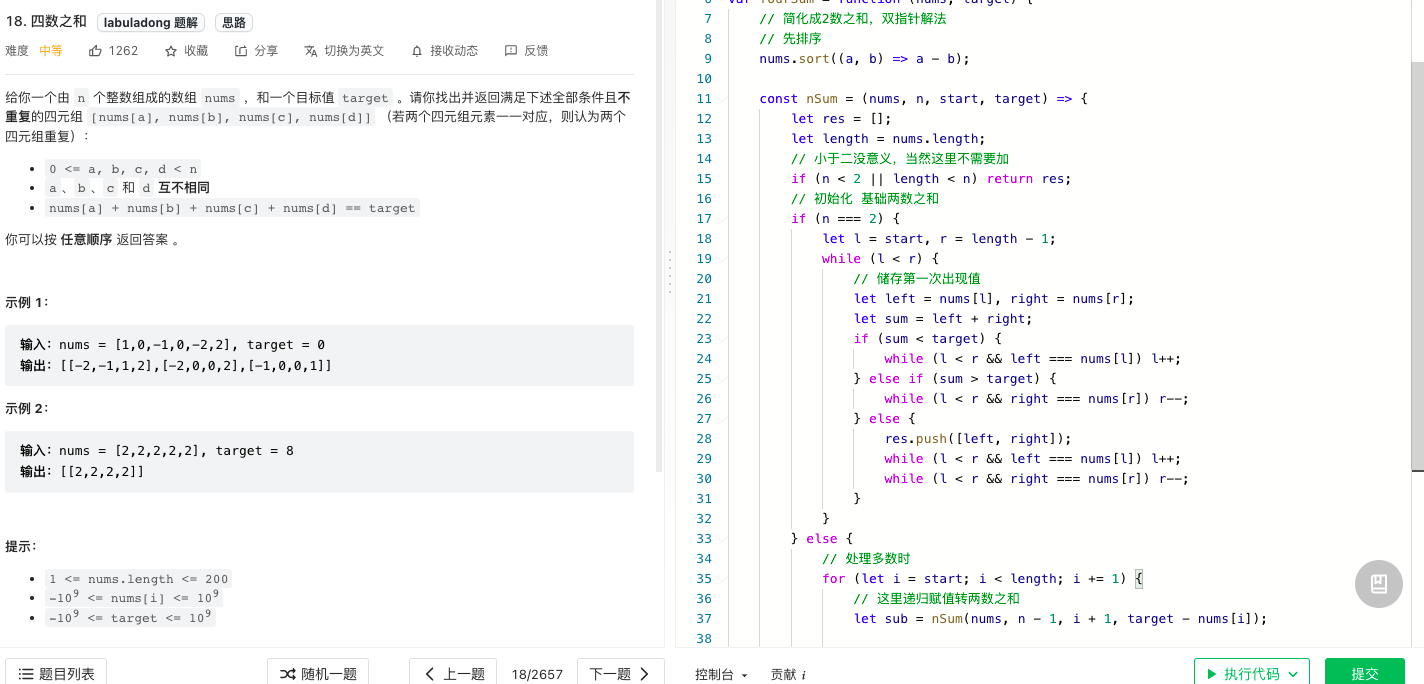
Task: Click the feedback icon next to 反馈
Action: tap(511, 51)
